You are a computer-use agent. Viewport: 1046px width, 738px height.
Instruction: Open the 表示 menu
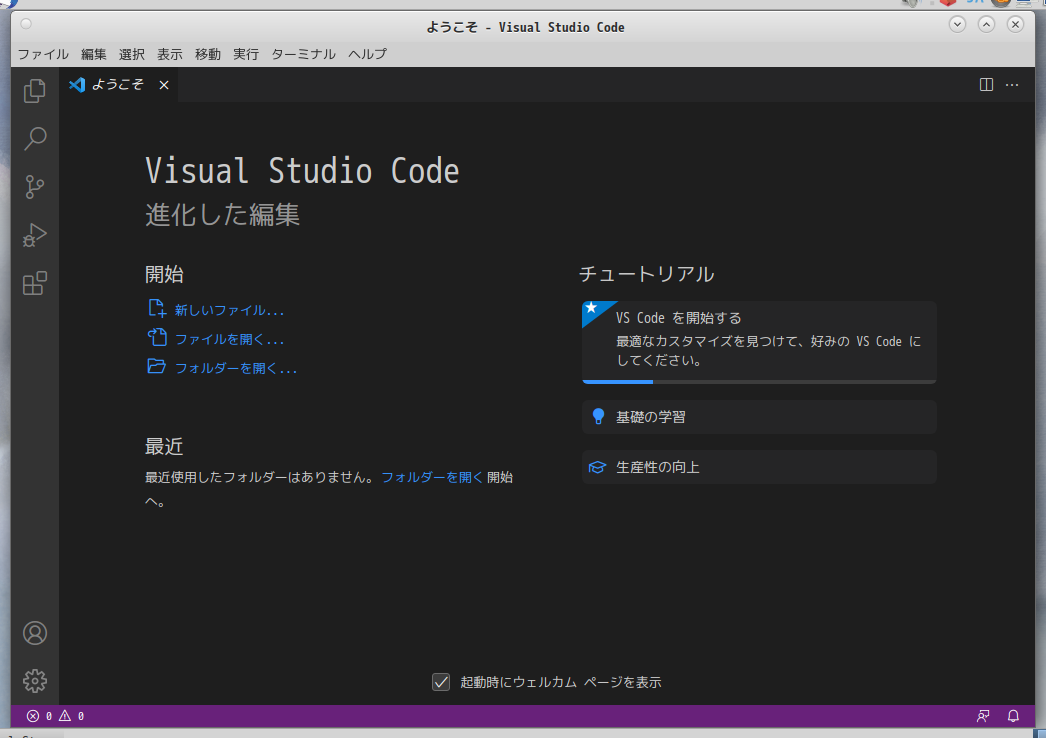point(169,54)
